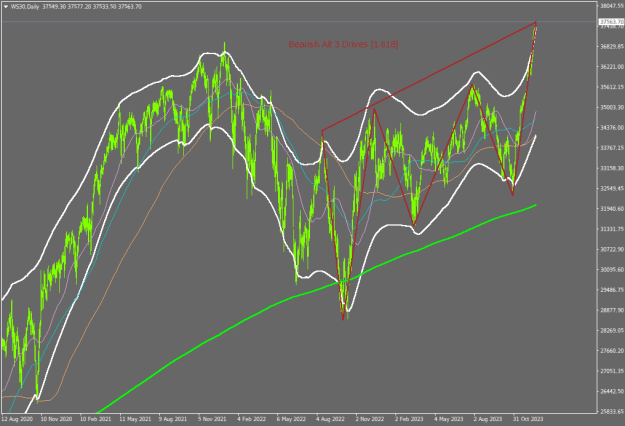
Task: Click the 28877.90 price axis label
Action: pos(612,310)
